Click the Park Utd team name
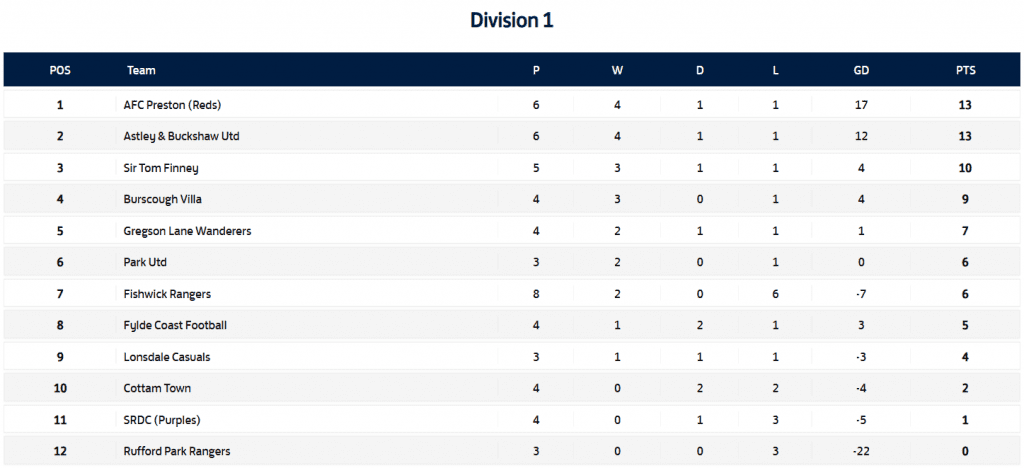The image size is (1024, 468). point(145,262)
